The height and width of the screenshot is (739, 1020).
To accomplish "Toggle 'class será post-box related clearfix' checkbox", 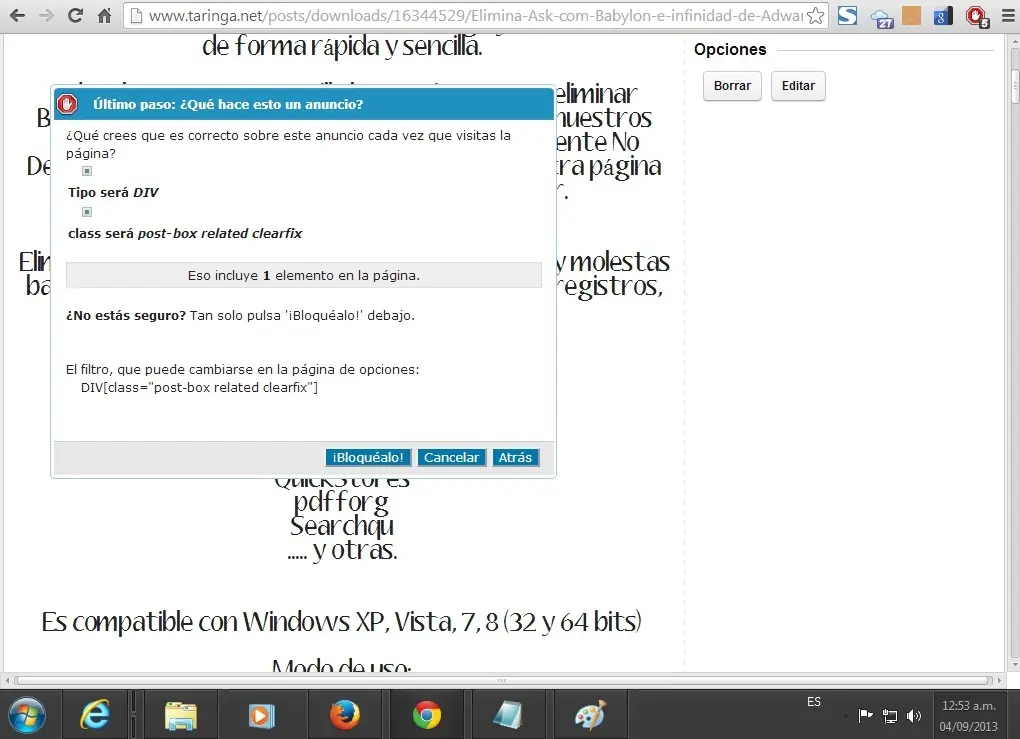I will [x=87, y=212].
